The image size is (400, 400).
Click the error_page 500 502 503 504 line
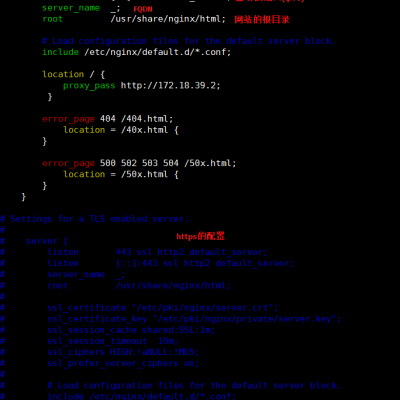(139, 163)
